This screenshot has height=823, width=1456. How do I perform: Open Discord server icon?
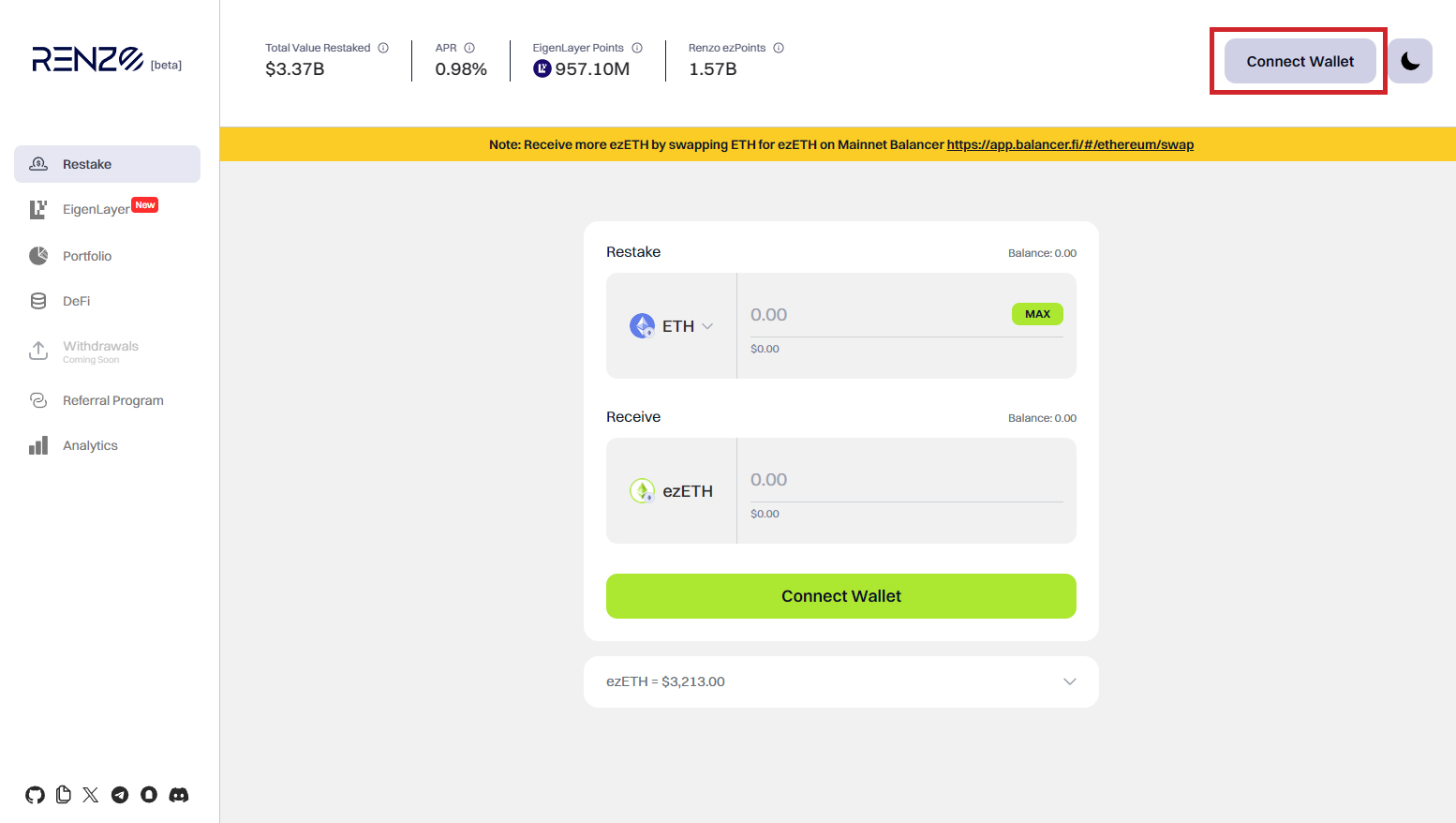pyautogui.click(x=178, y=795)
